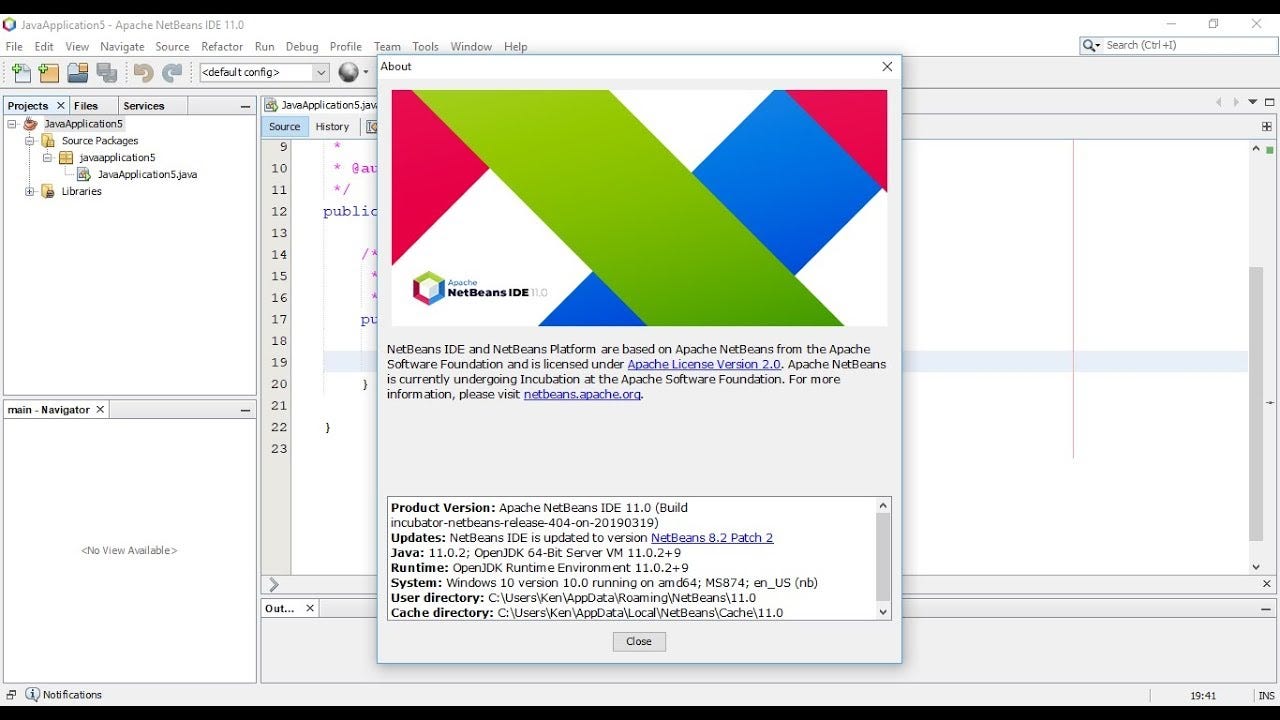
Task: Open the Apache License Version 2.0 link
Action: tap(704, 364)
